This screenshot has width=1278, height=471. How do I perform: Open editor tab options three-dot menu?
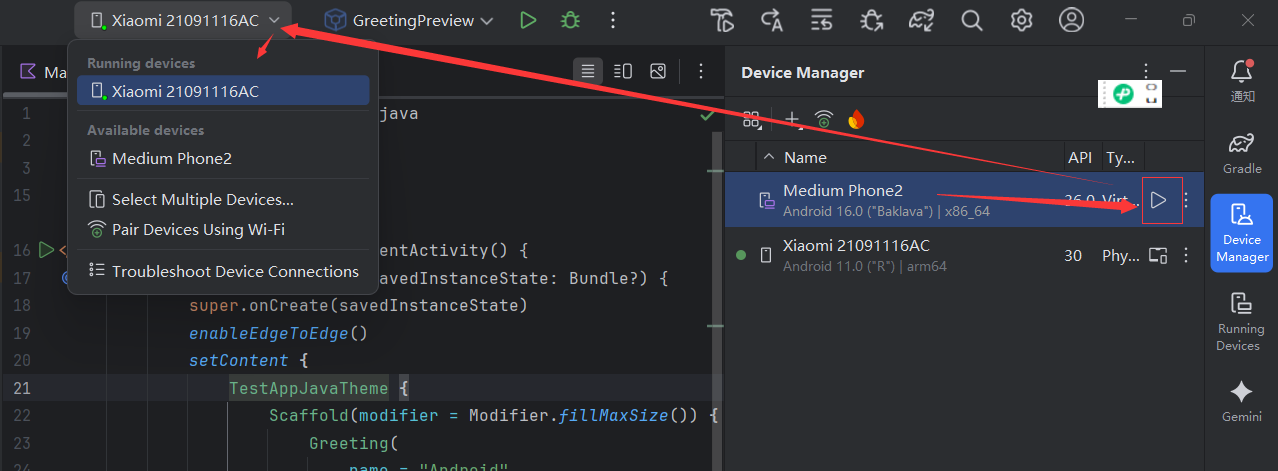click(701, 71)
